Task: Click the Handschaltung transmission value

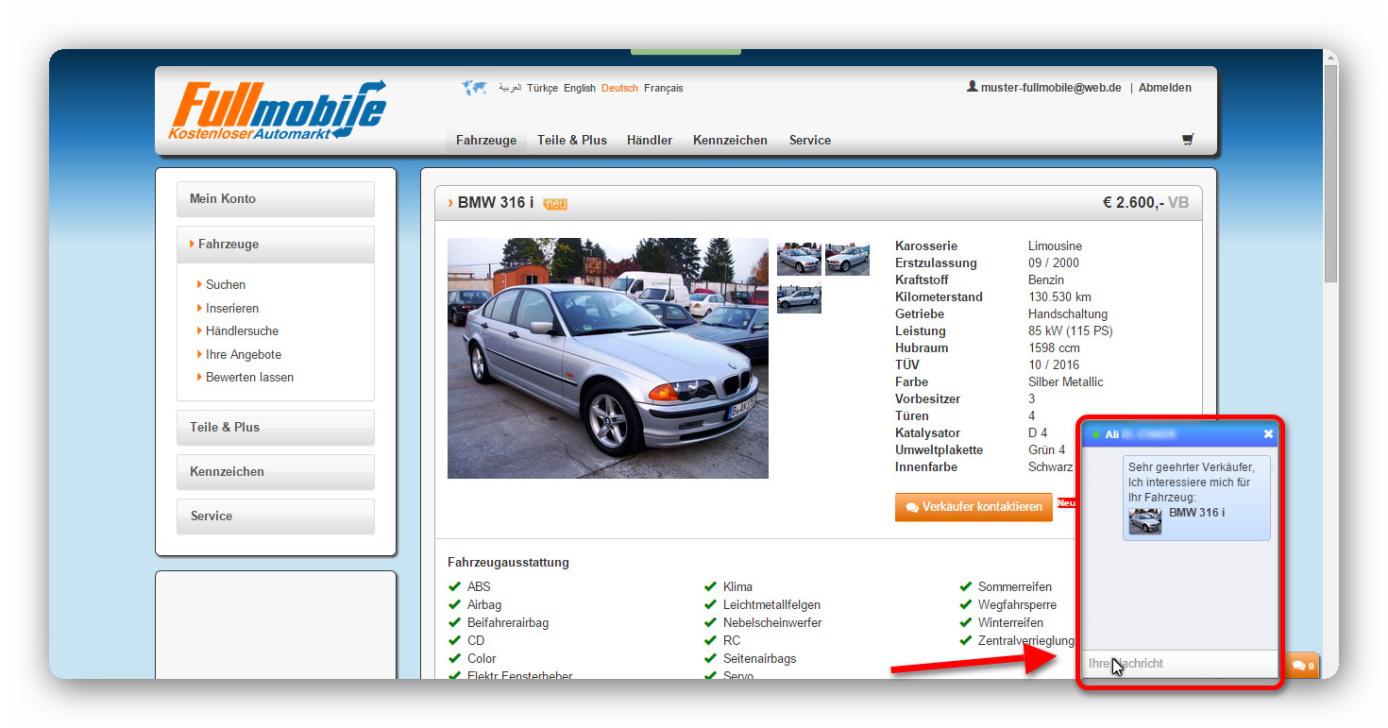Action: click(x=1066, y=314)
